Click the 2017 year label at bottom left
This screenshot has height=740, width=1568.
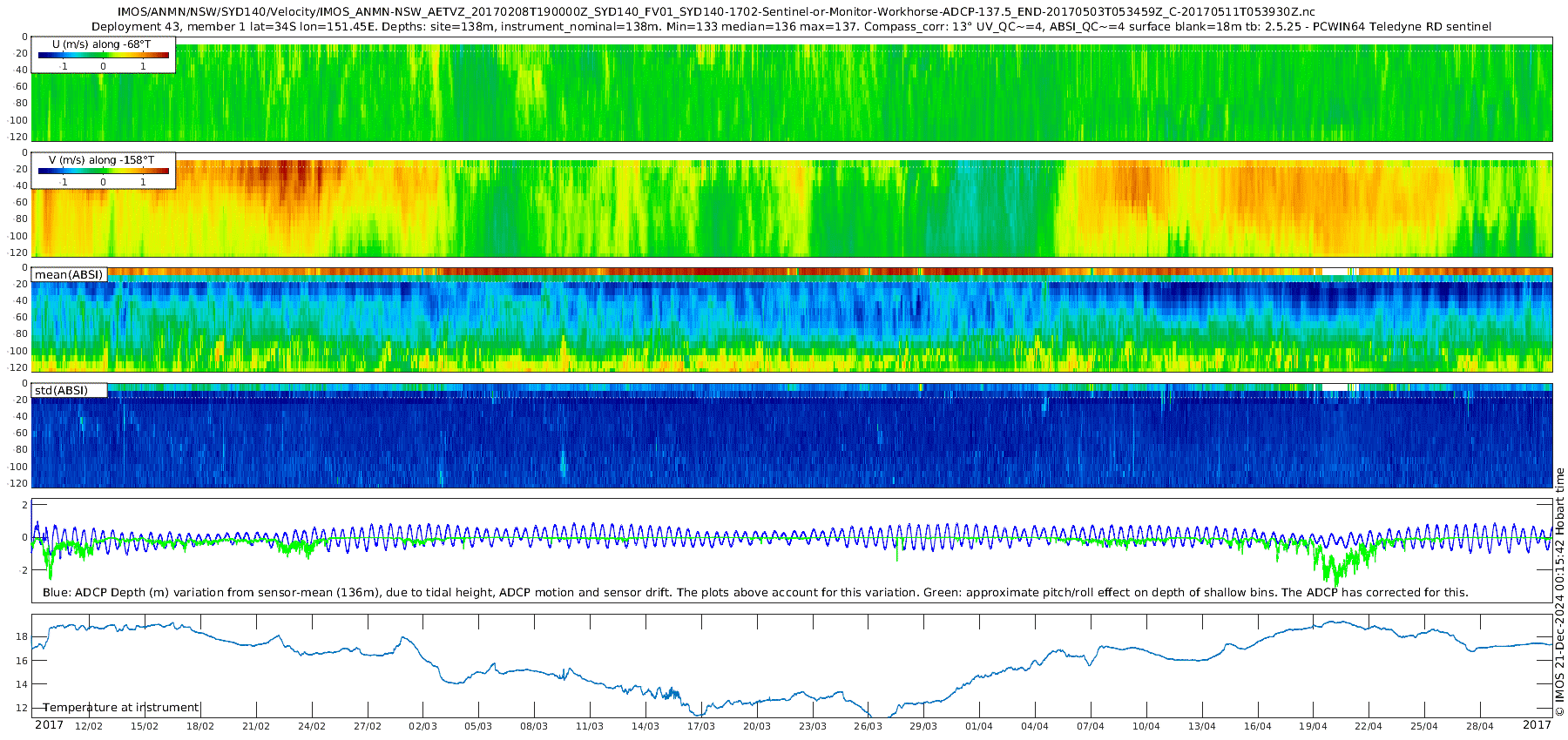tap(49, 725)
